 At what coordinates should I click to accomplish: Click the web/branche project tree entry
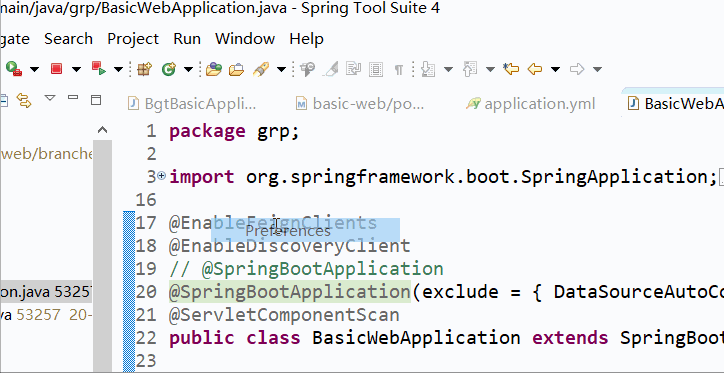click(x=47, y=154)
